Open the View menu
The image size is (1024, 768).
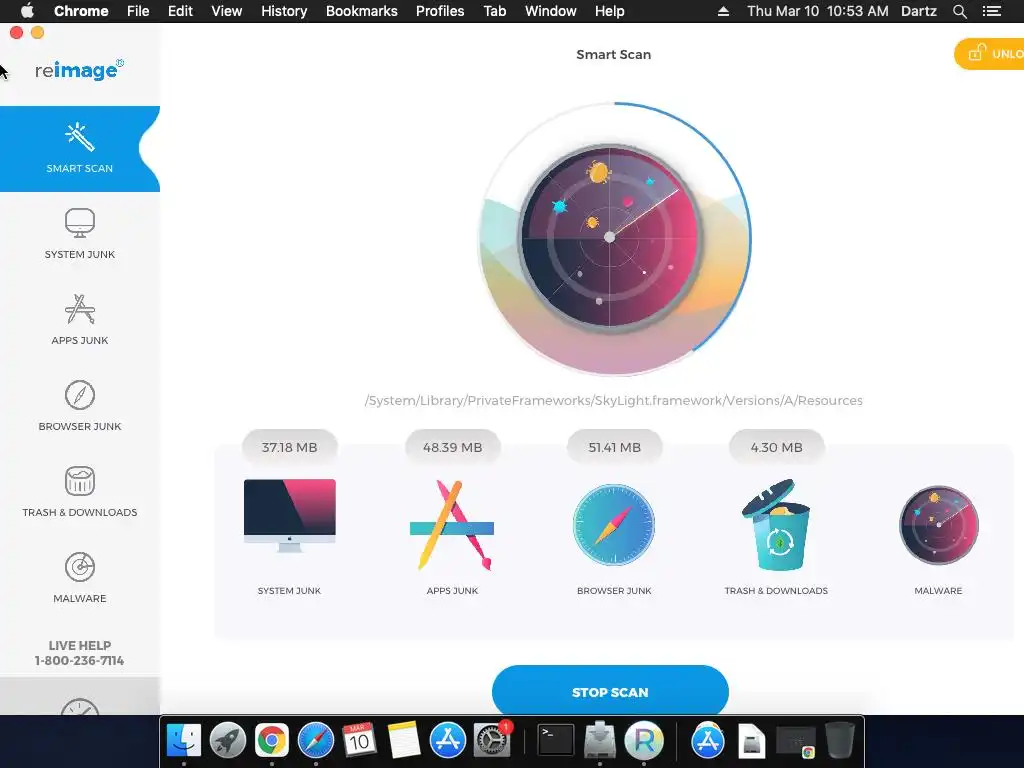[x=226, y=11]
